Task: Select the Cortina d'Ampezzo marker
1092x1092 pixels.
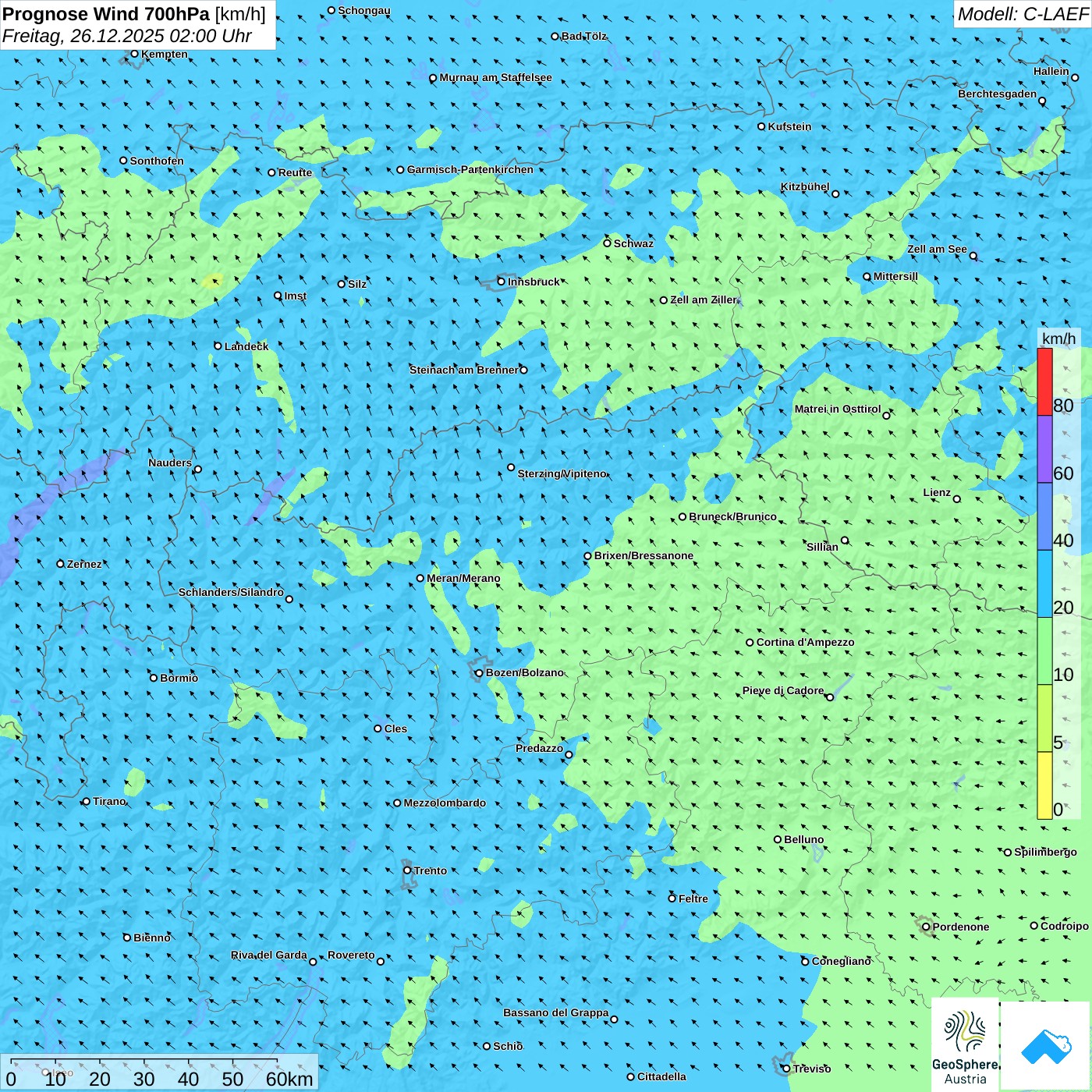Action: [x=750, y=643]
